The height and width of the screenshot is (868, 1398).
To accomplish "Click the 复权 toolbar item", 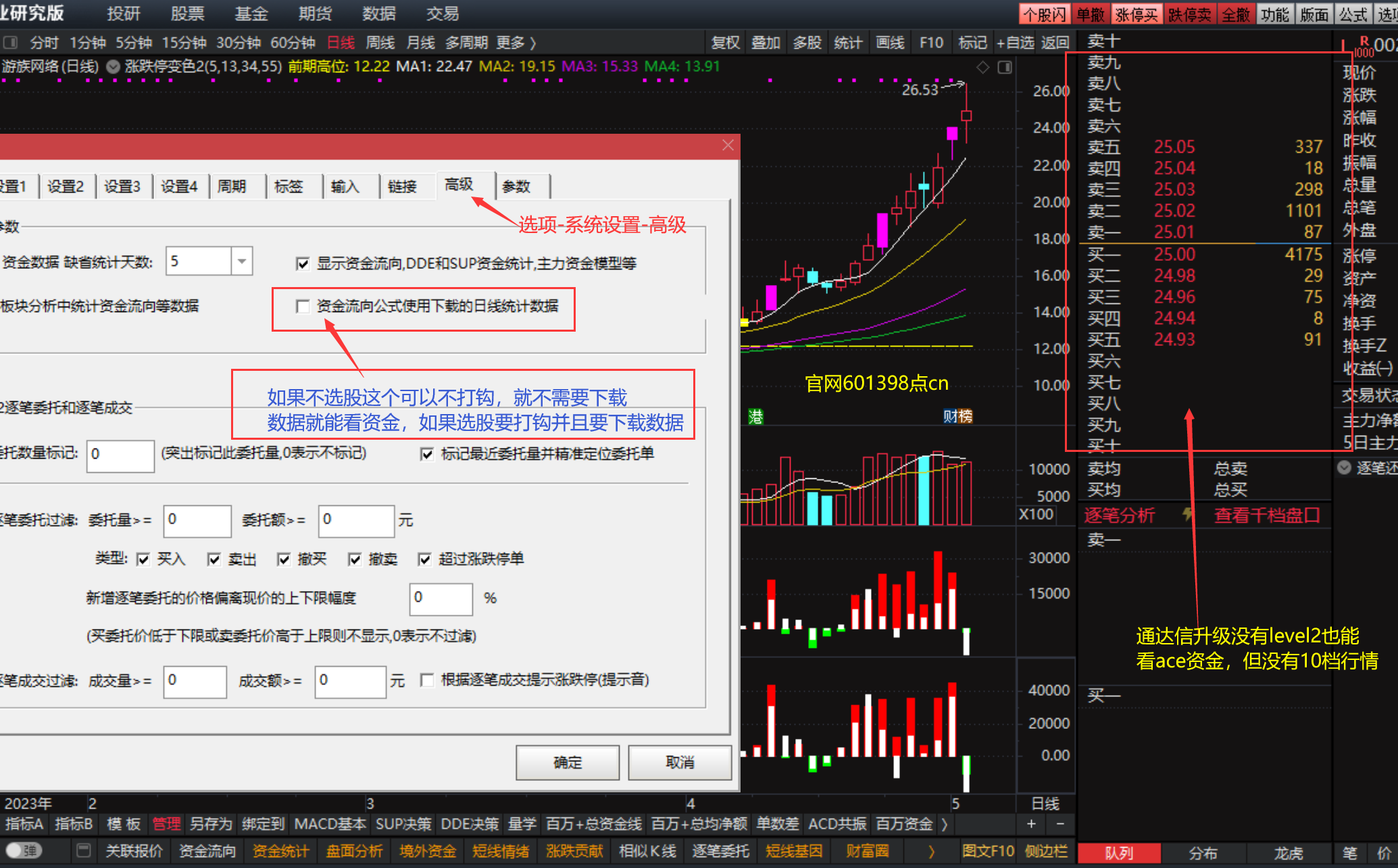I will pyautogui.click(x=726, y=43).
